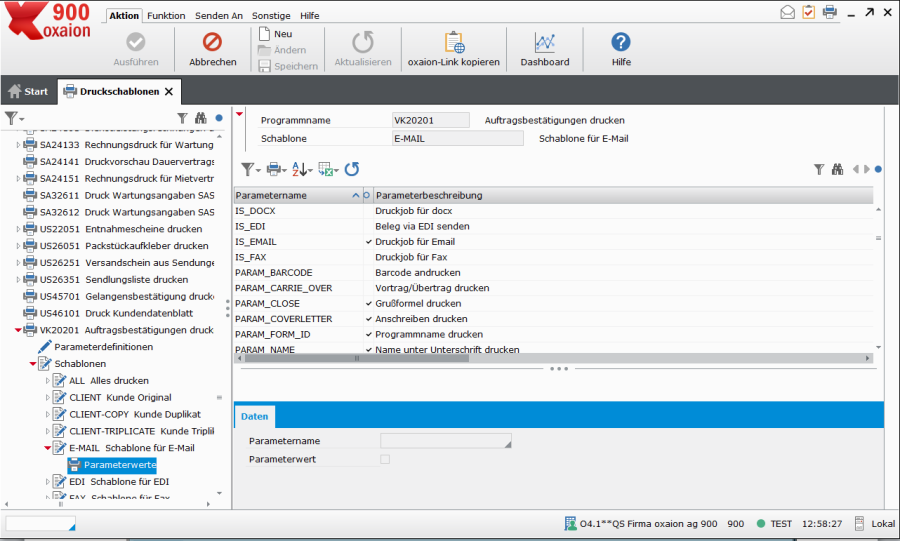This screenshot has width=900, height=541.
Task: Click funnel icon at table right side
Action: pos(819,169)
